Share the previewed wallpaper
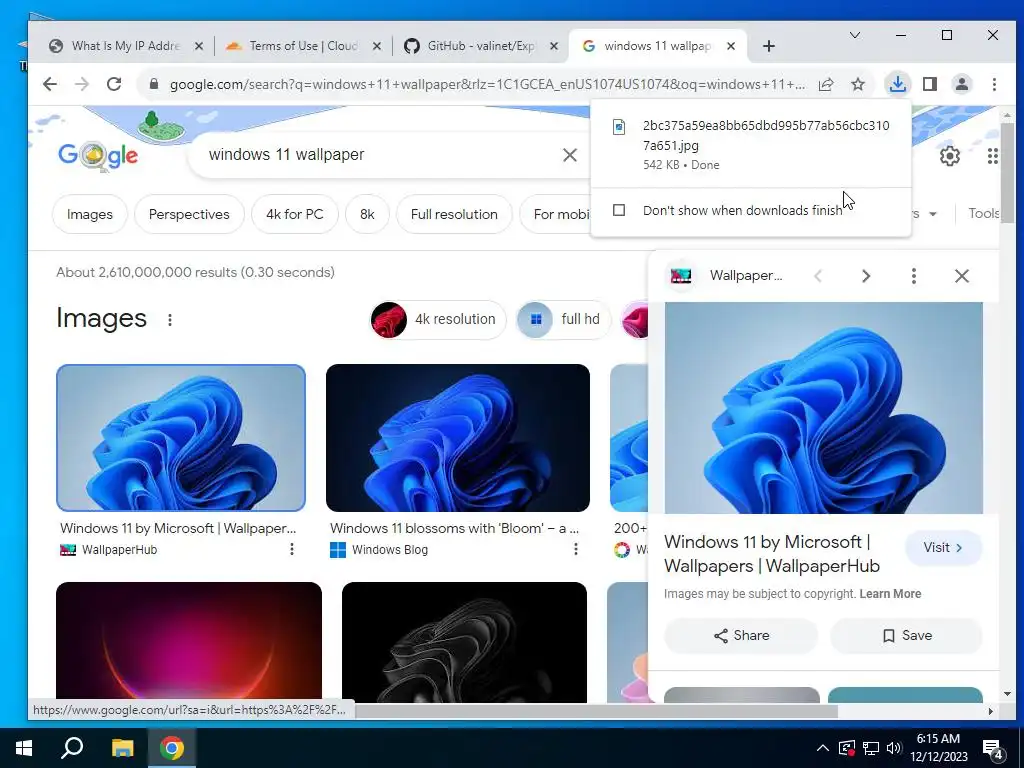The width and height of the screenshot is (1024, 768). [741, 635]
